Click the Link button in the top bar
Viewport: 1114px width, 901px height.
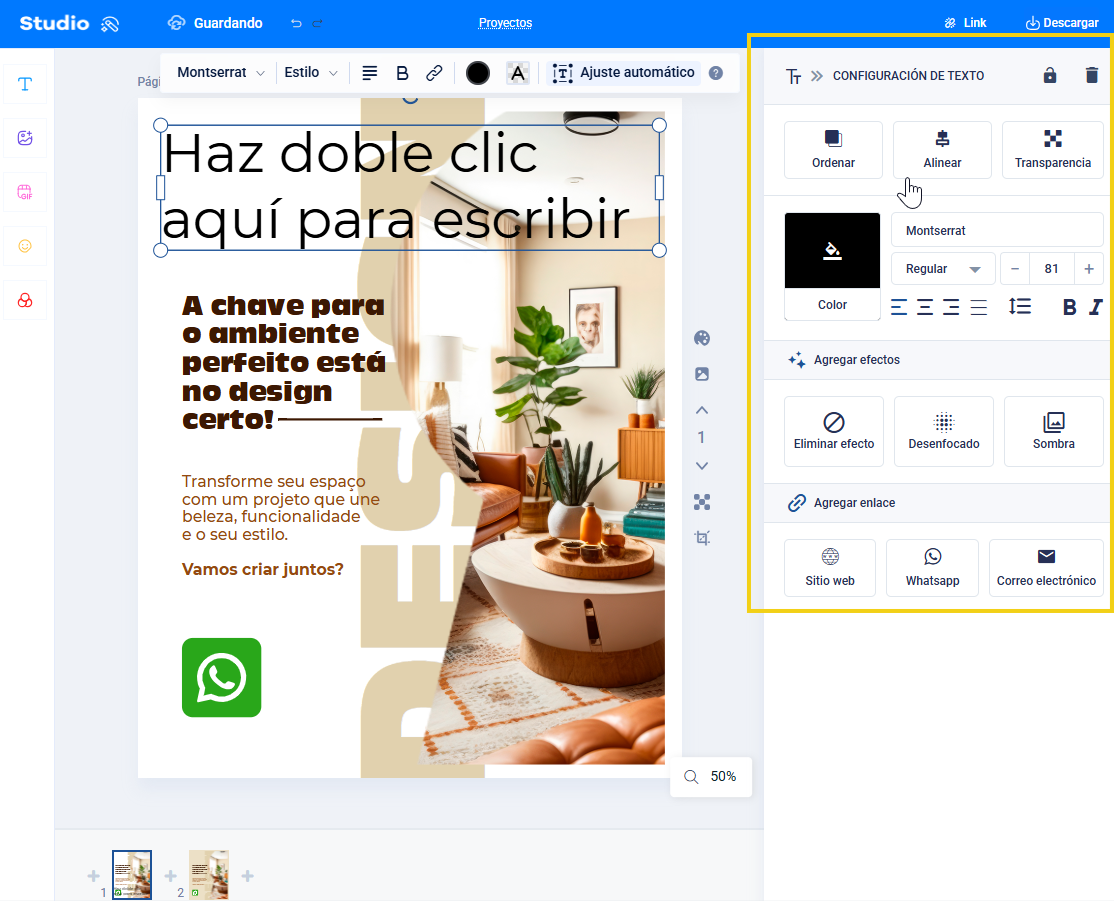(x=966, y=23)
